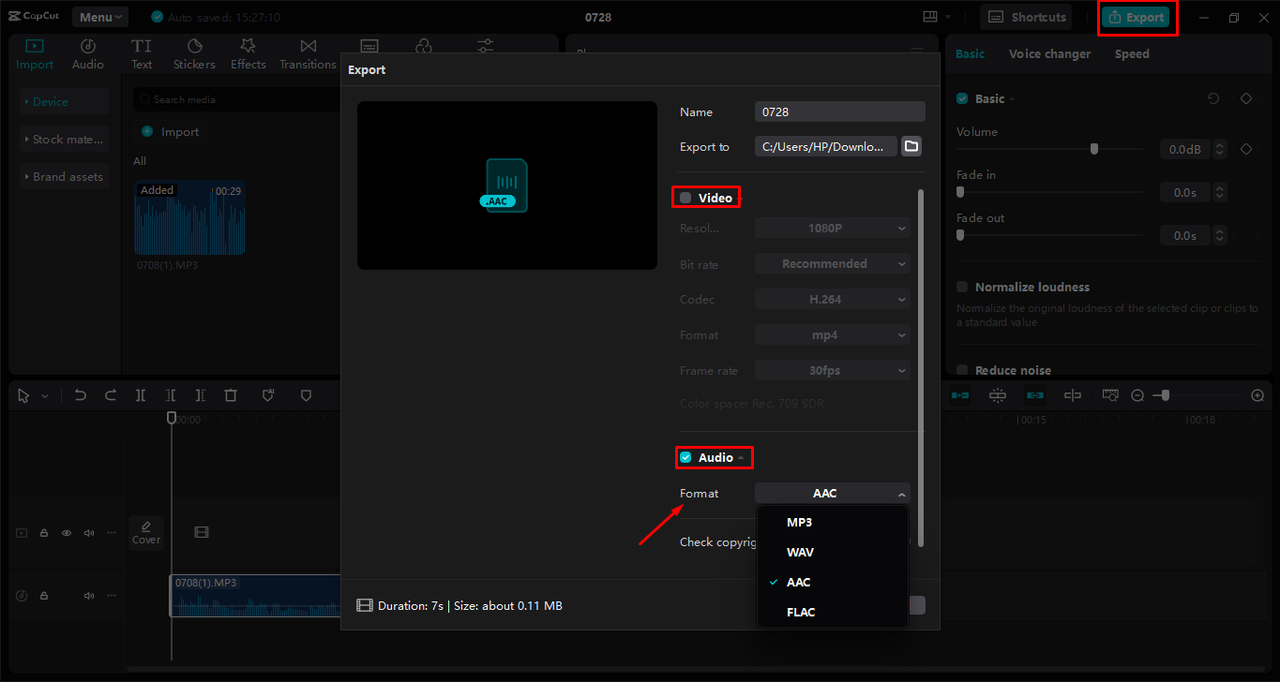Click the undo arrow in timeline toolbar
This screenshot has width=1280, height=682.
(x=81, y=396)
